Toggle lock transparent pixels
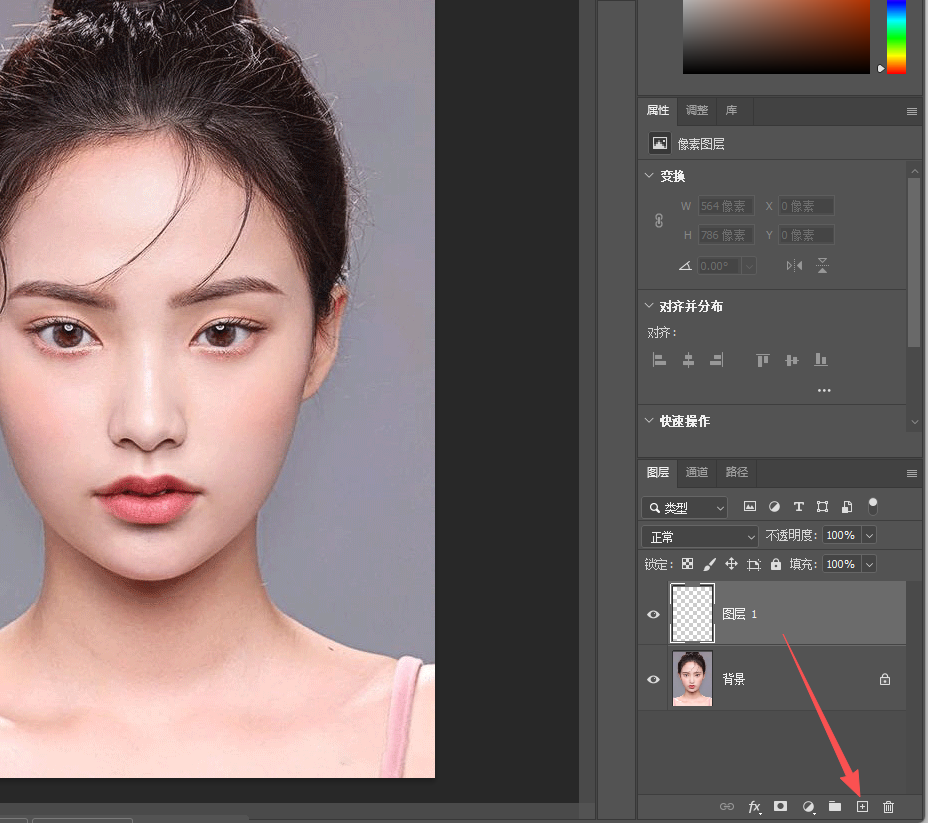 pyautogui.click(x=687, y=564)
